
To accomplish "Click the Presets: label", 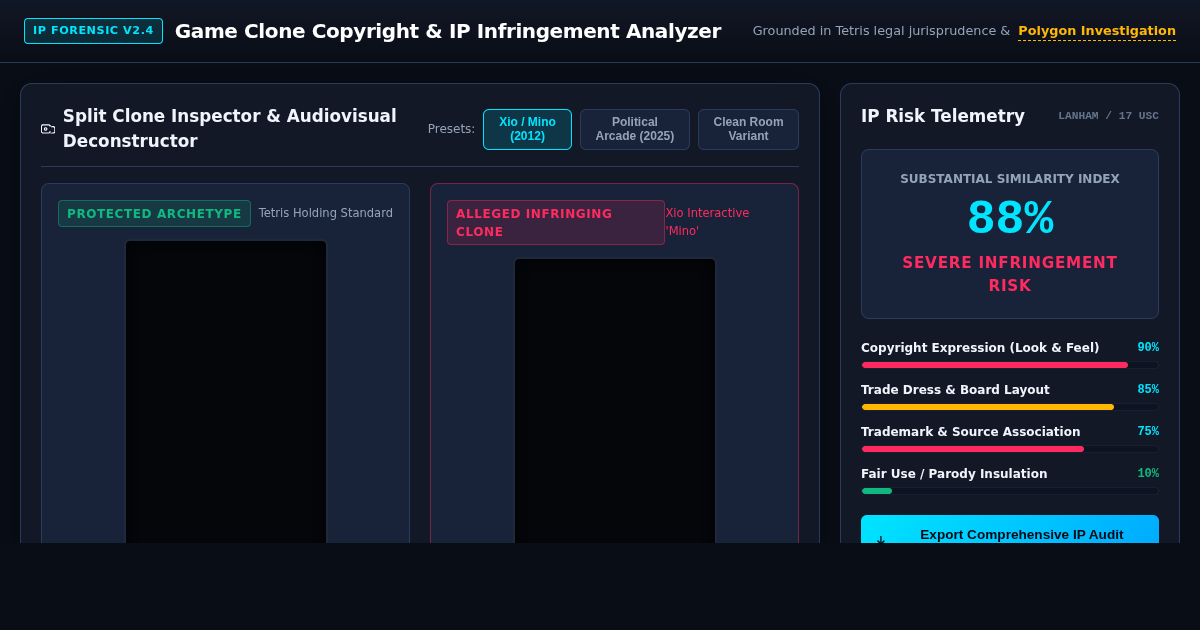I will coord(451,129).
